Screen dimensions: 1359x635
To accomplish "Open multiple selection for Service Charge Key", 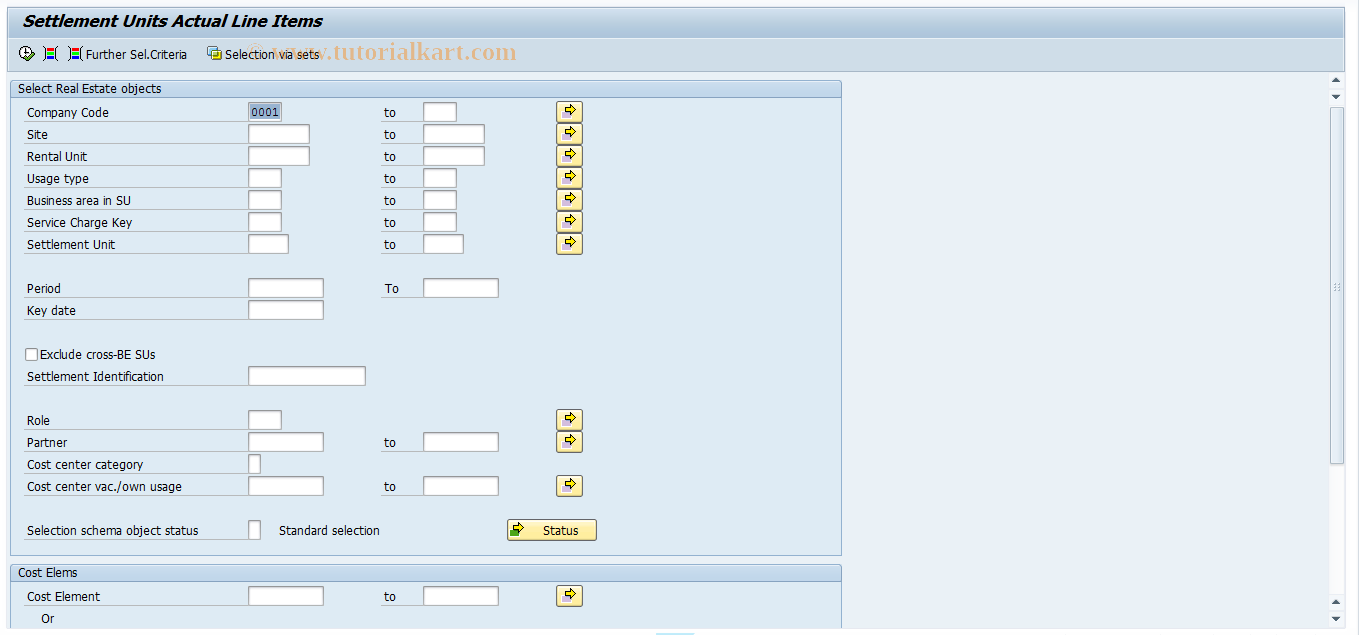I will click(569, 222).
